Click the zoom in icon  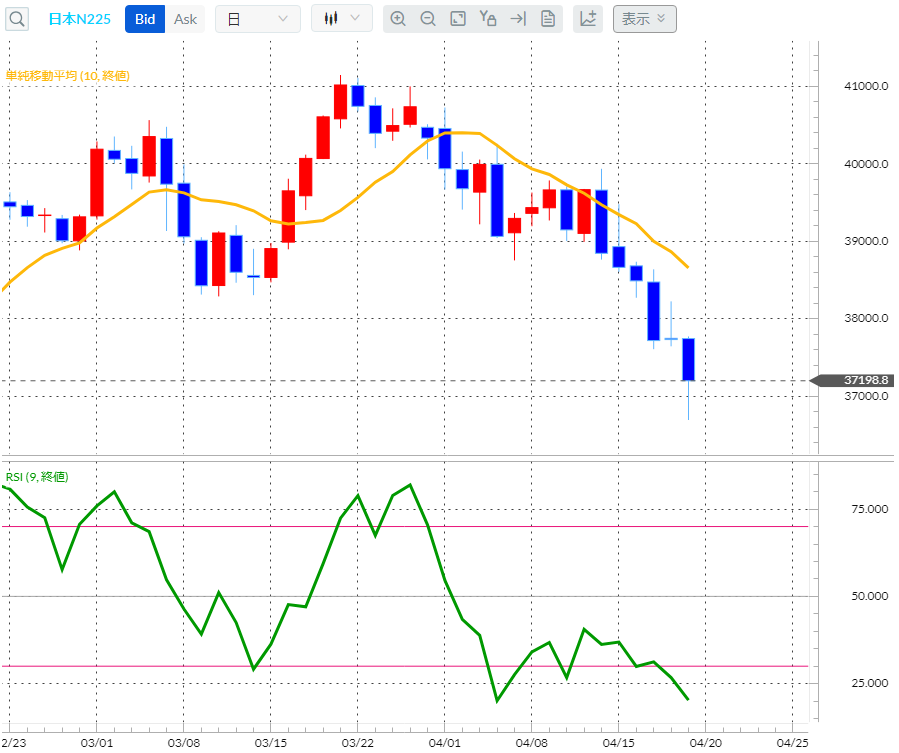[x=399, y=18]
